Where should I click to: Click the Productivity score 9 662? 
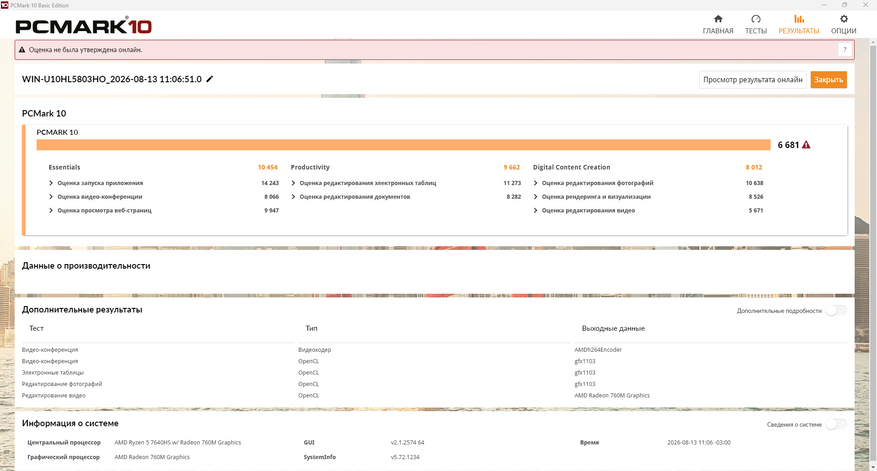pyautogui.click(x=511, y=167)
